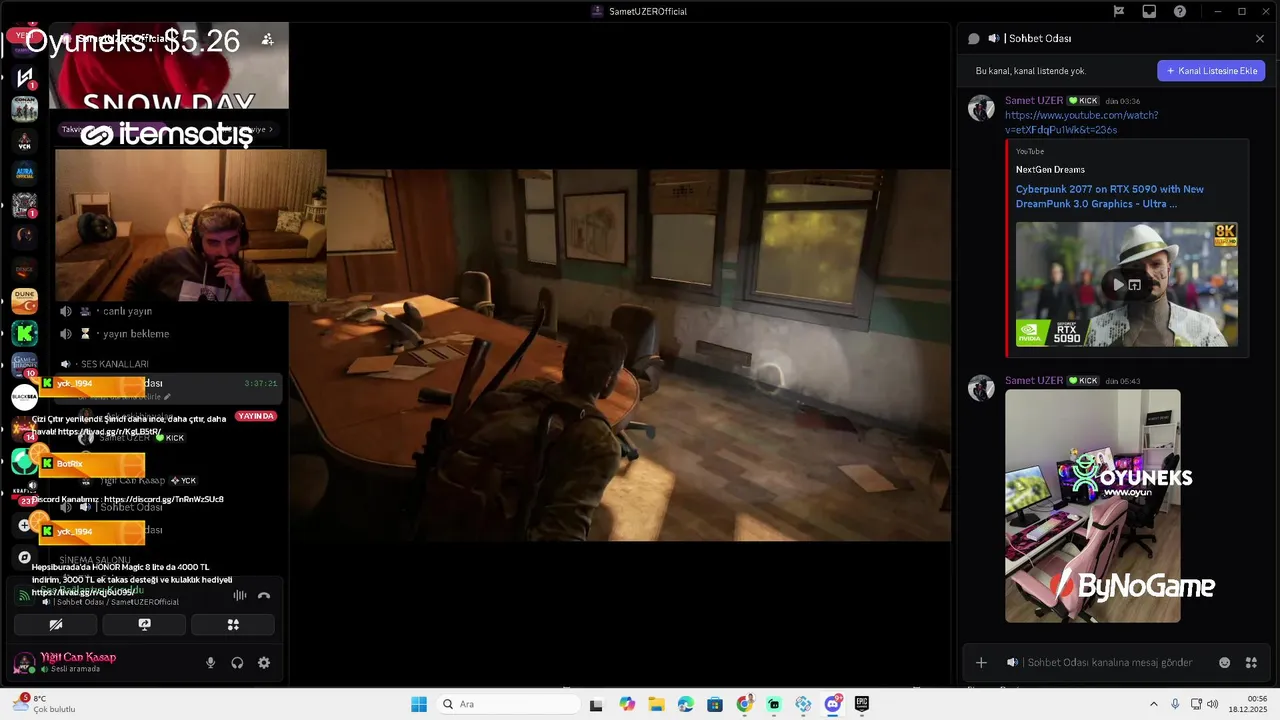Screen dimensions: 1280x720
Task: Open embedded video in pop-out icon
Action: coord(1135,285)
